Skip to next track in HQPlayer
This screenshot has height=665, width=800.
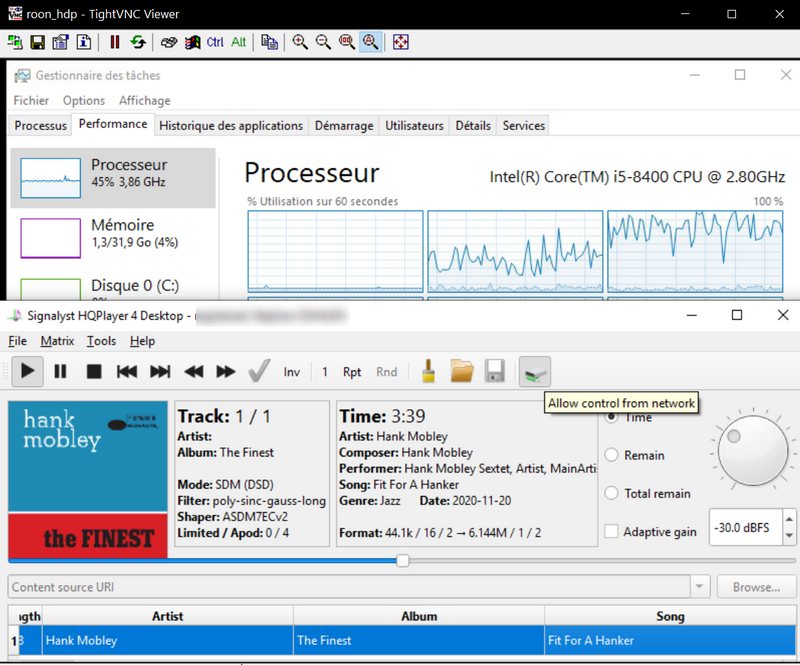click(x=160, y=372)
